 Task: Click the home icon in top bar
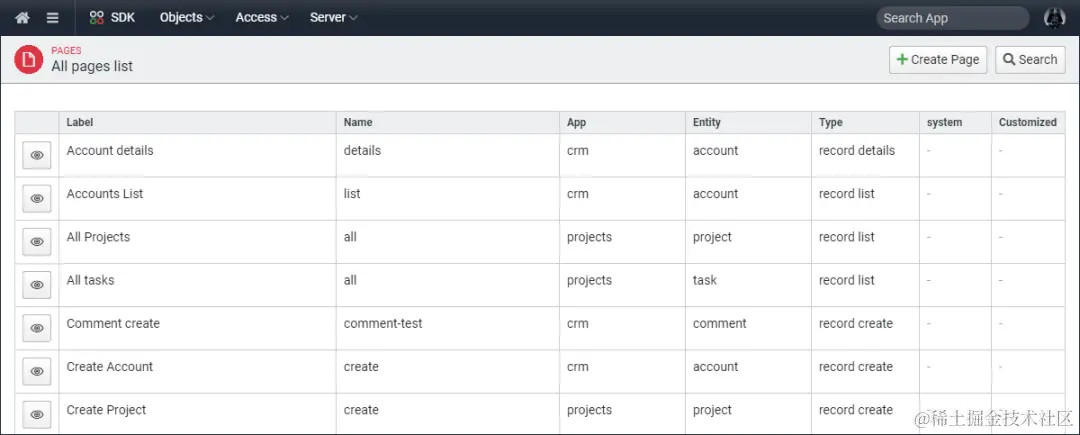click(22, 18)
